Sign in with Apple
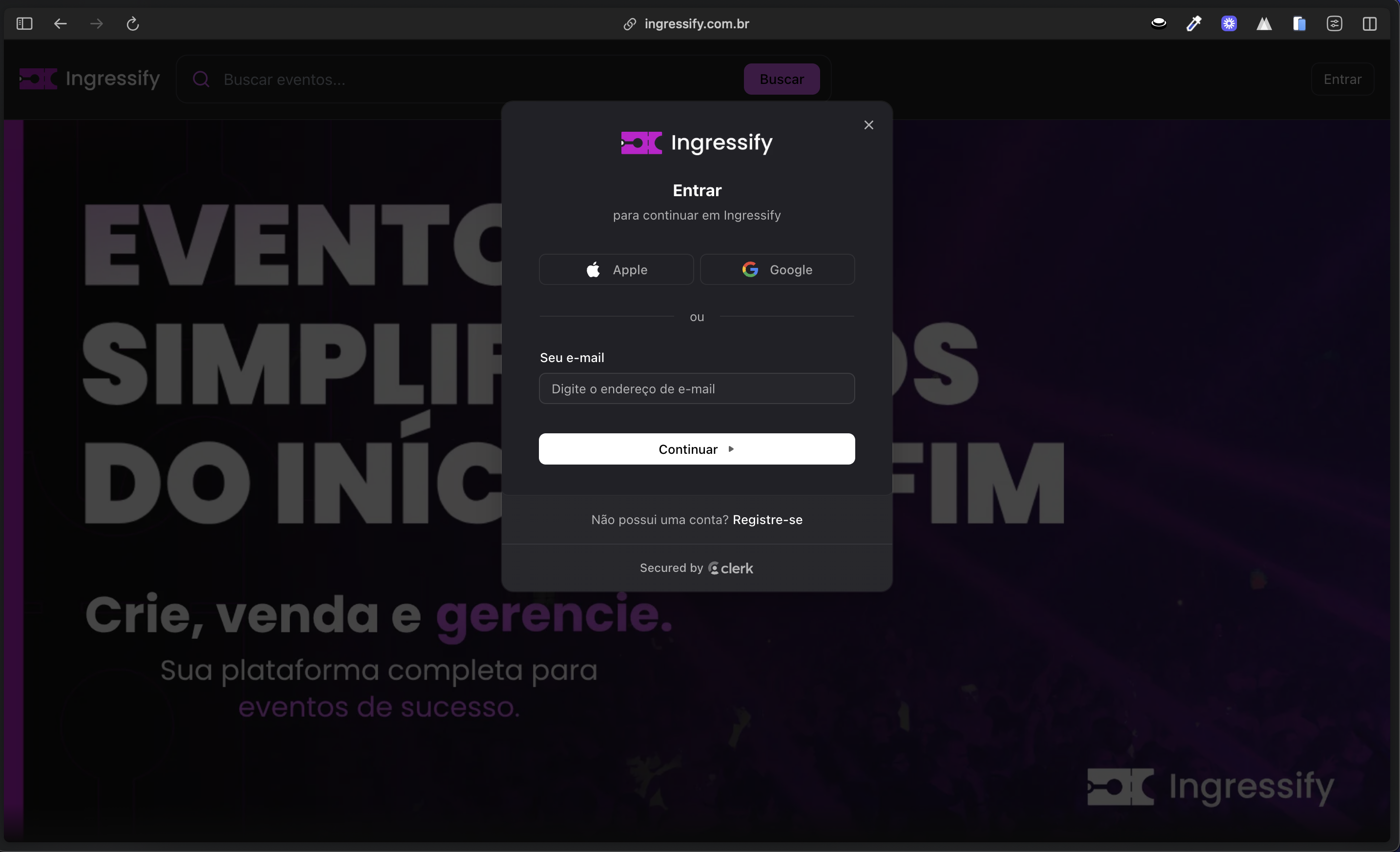The image size is (1400, 852). click(616, 270)
